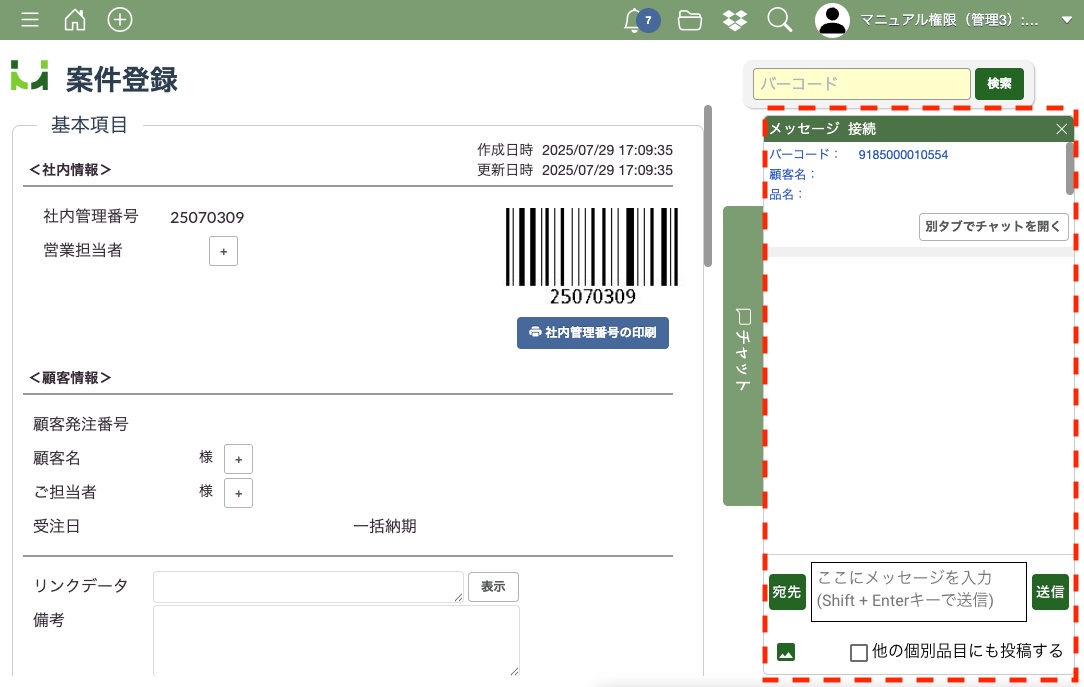Expand 顧客名 with the plus button

pyautogui.click(x=238, y=460)
